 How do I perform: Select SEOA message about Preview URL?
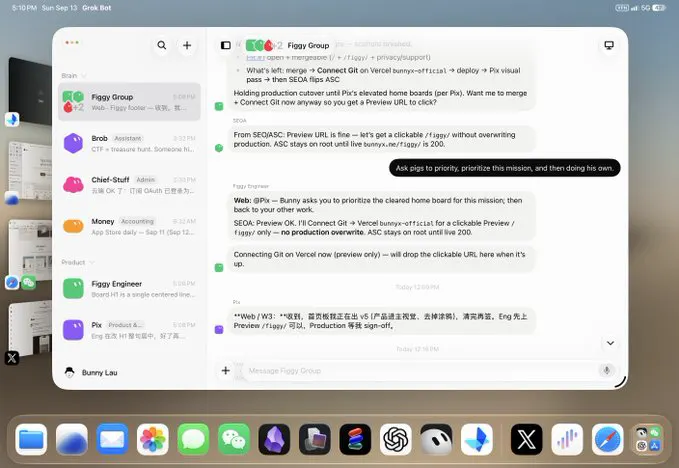pos(381,139)
